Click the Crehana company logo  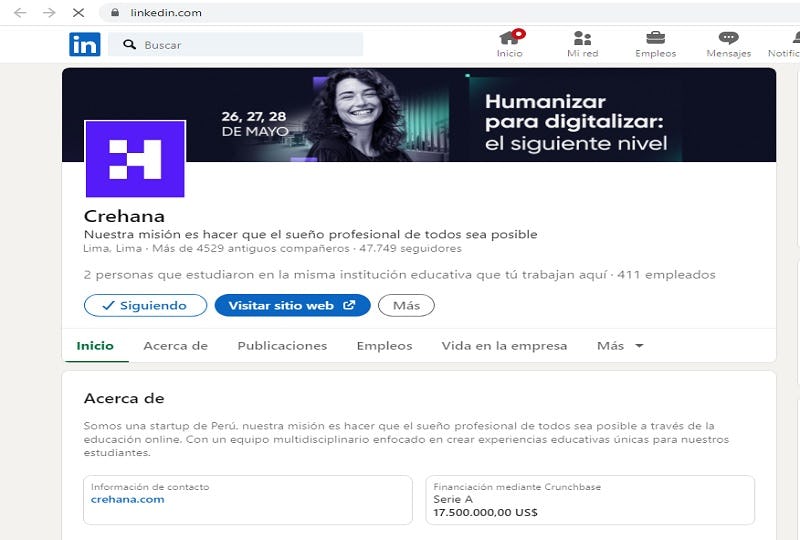point(135,158)
